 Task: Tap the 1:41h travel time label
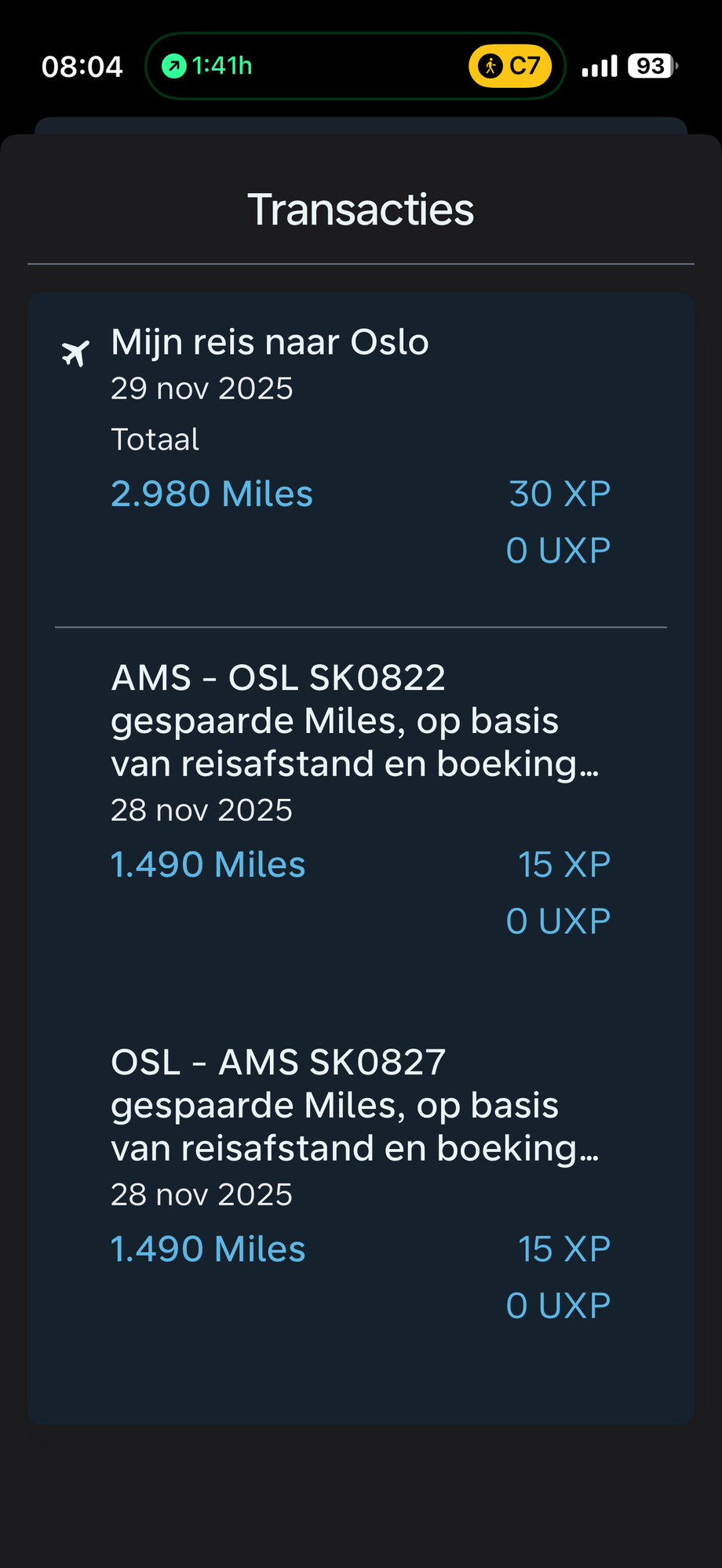pos(222,66)
